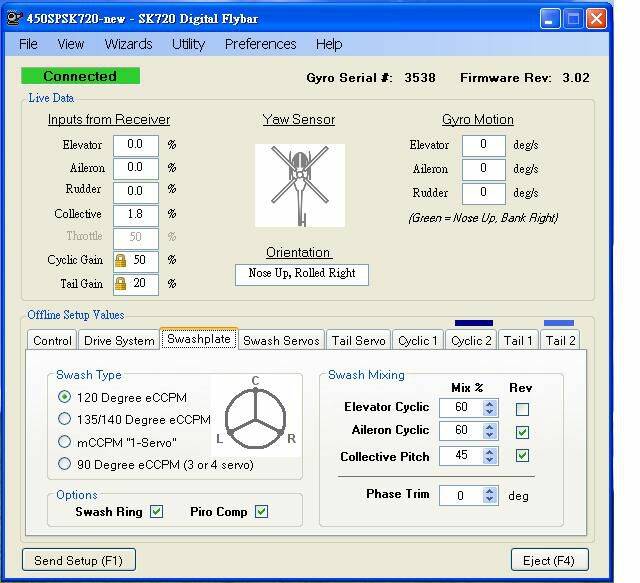Toggle the Swash Ring checkbox
Image resolution: width=640 pixels, height=583 pixels.
pyautogui.click(x=156, y=512)
